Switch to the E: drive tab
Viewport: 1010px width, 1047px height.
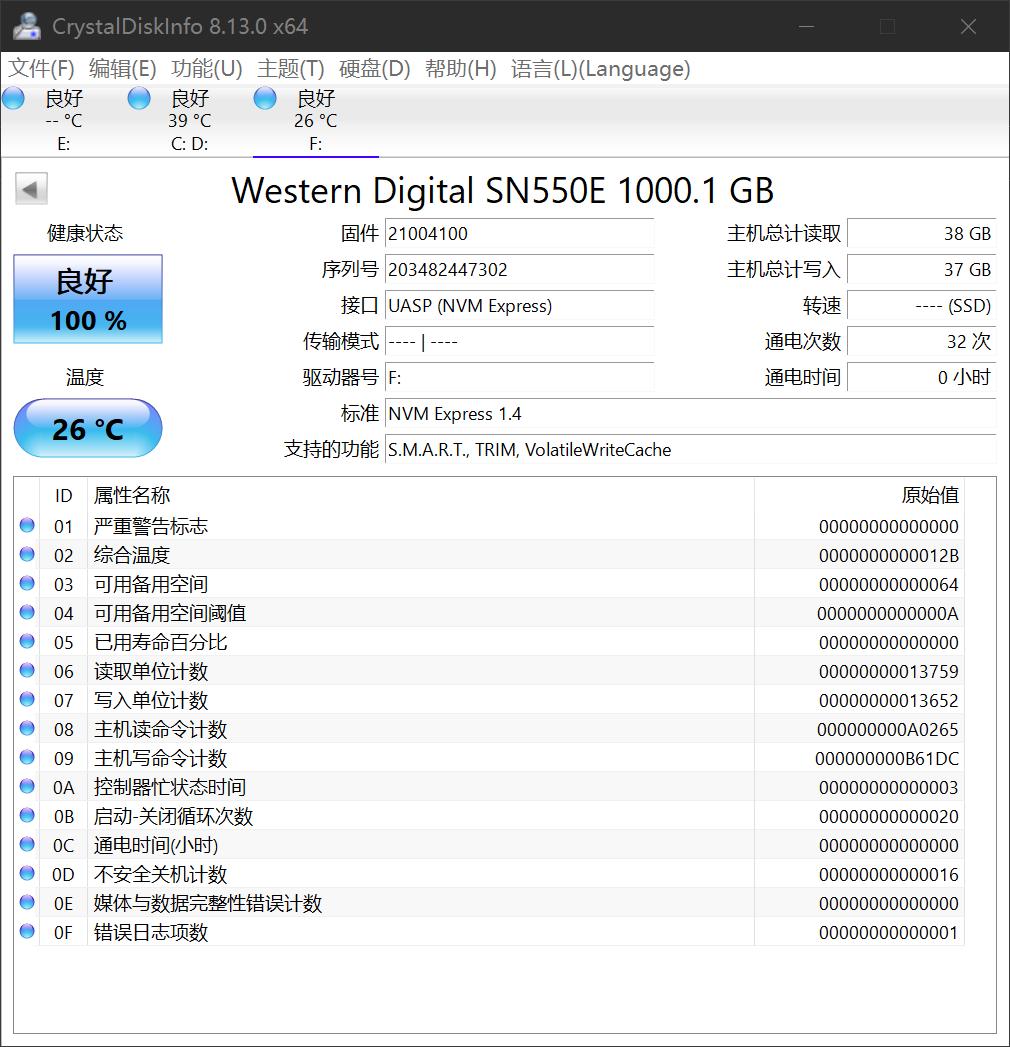(63, 120)
